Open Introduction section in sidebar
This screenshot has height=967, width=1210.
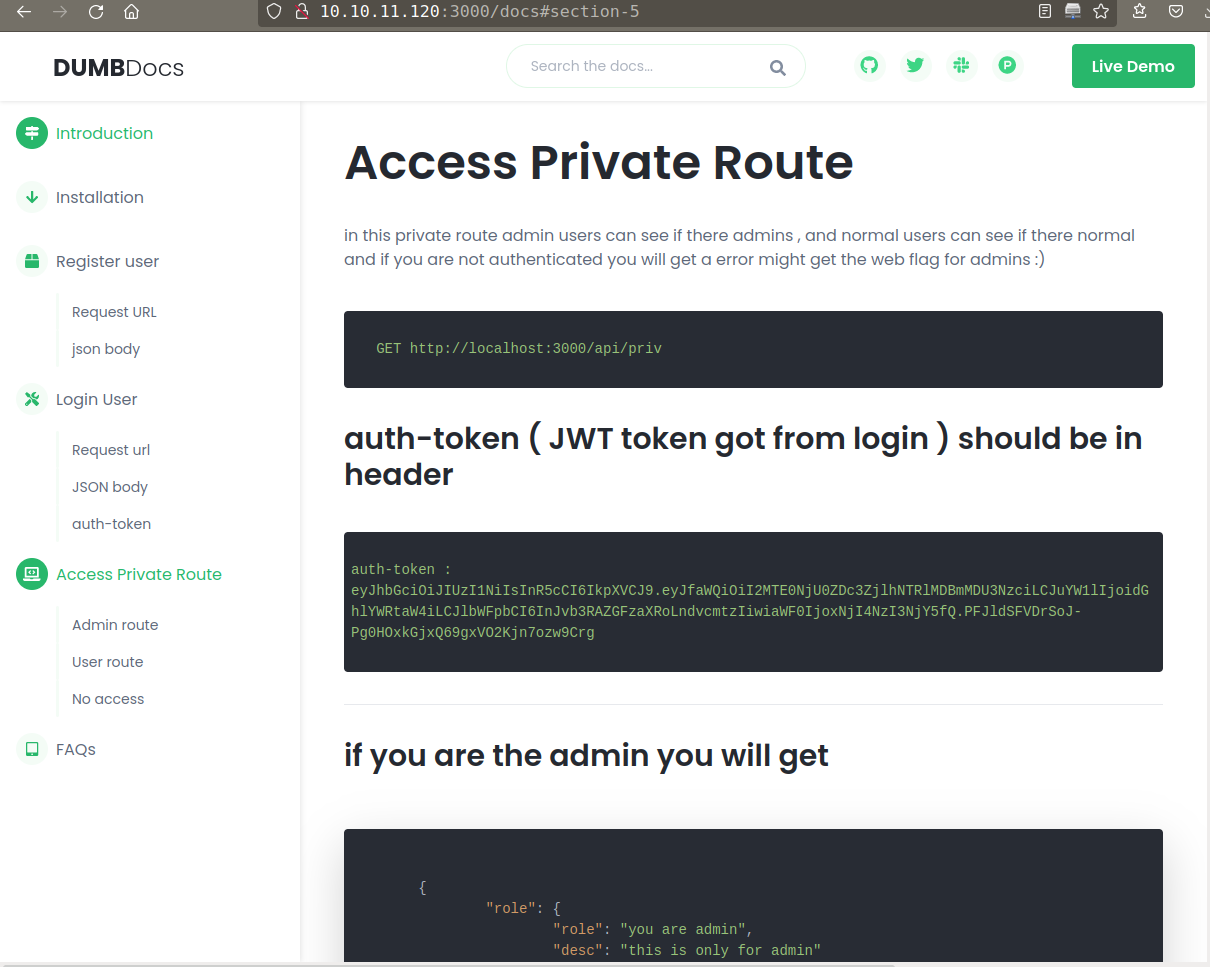pyautogui.click(x=104, y=133)
